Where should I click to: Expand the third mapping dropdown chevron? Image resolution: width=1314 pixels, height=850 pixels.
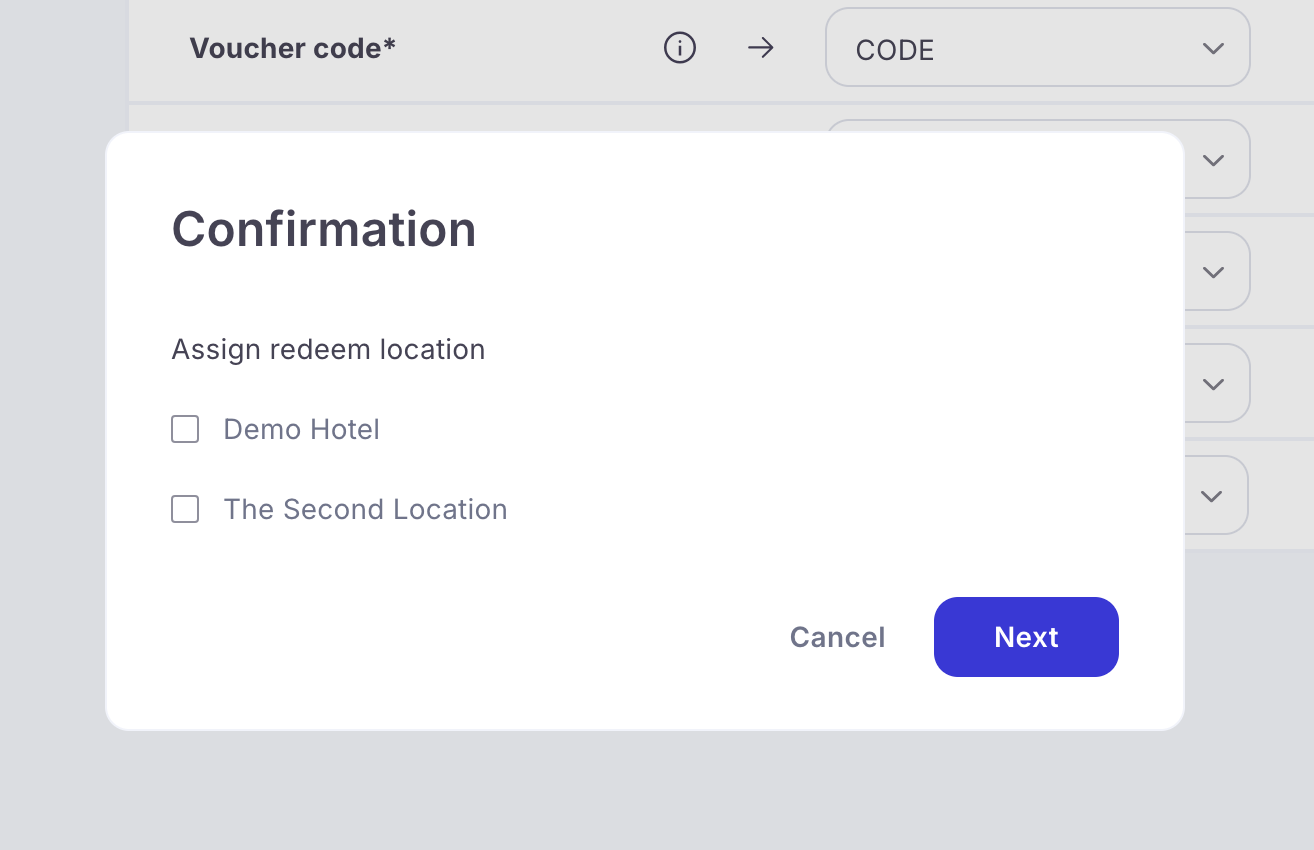(1213, 272)
